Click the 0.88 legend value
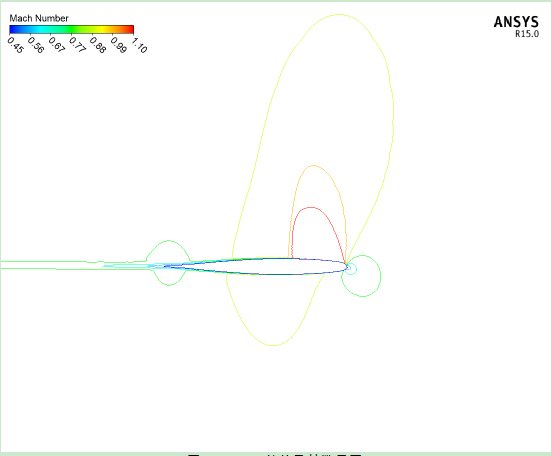 coord(98,45)
